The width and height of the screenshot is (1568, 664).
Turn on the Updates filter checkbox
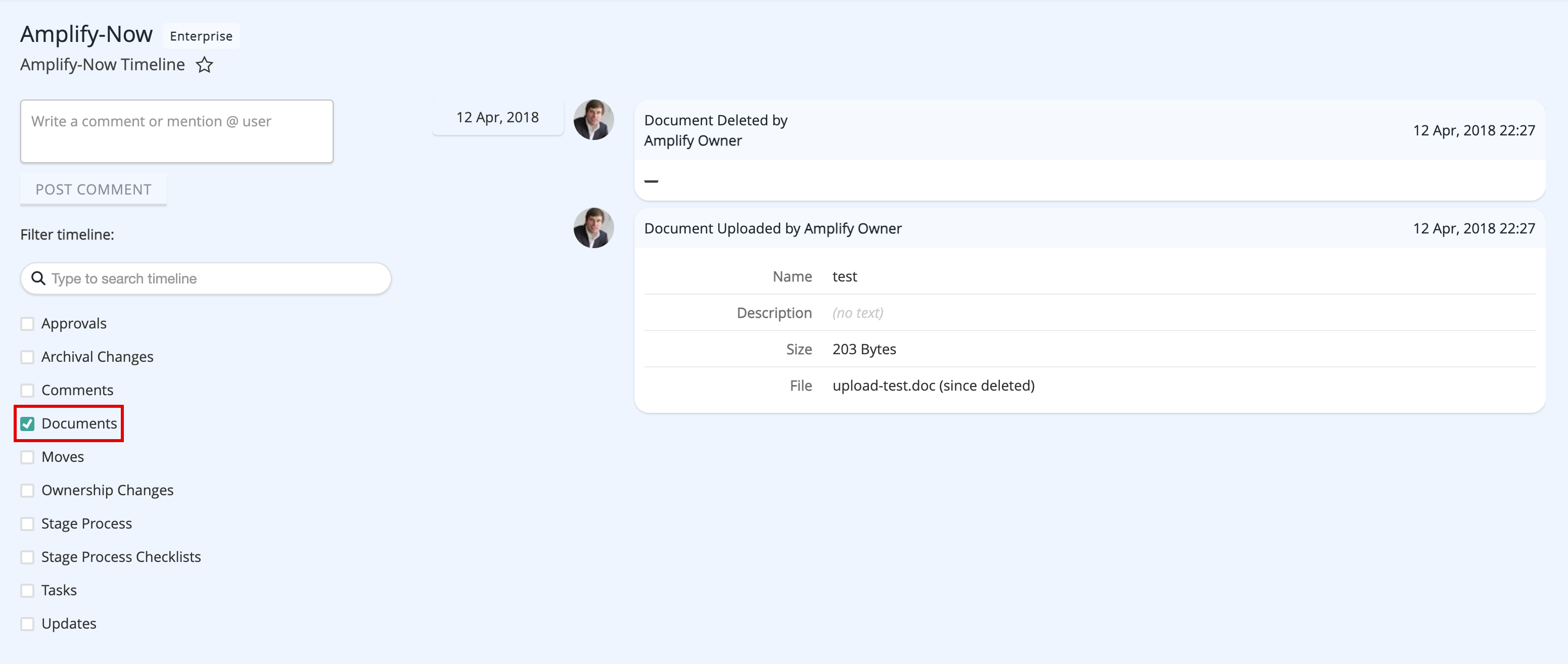point(27,624)
